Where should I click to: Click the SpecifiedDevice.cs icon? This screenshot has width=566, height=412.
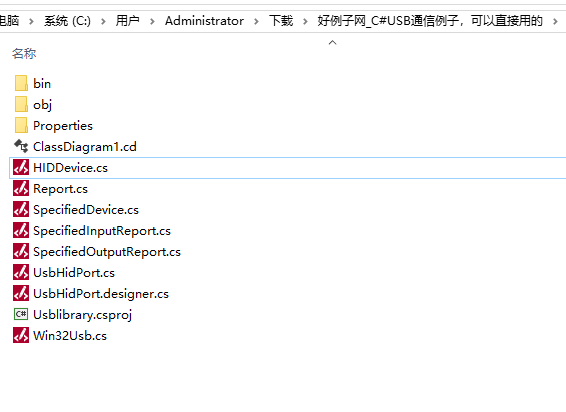point(21,209)
